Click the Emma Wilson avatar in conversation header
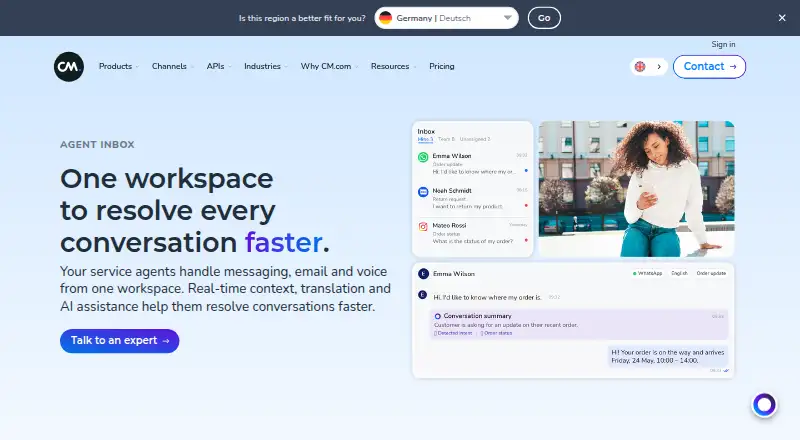 [423, 274]
